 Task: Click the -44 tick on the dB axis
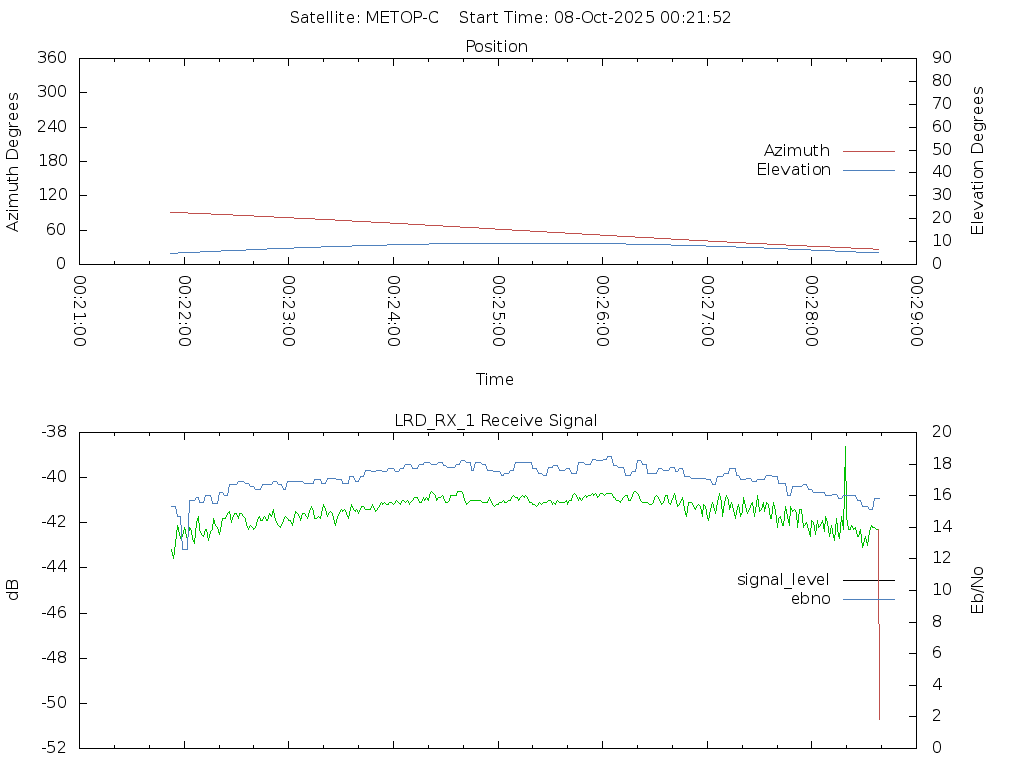(51, 568)
